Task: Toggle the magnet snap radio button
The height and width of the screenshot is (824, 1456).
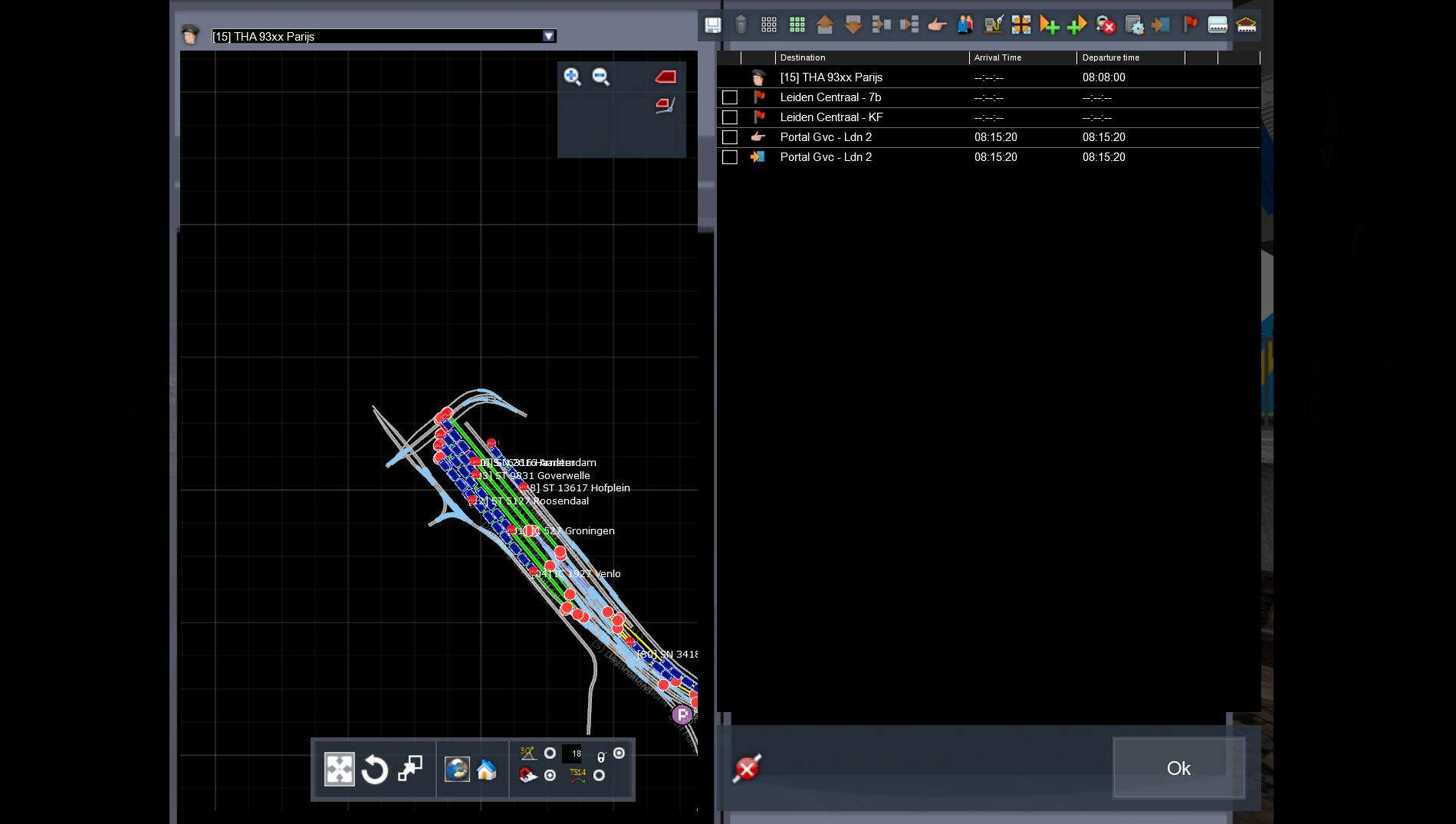Action: (550, 776)
